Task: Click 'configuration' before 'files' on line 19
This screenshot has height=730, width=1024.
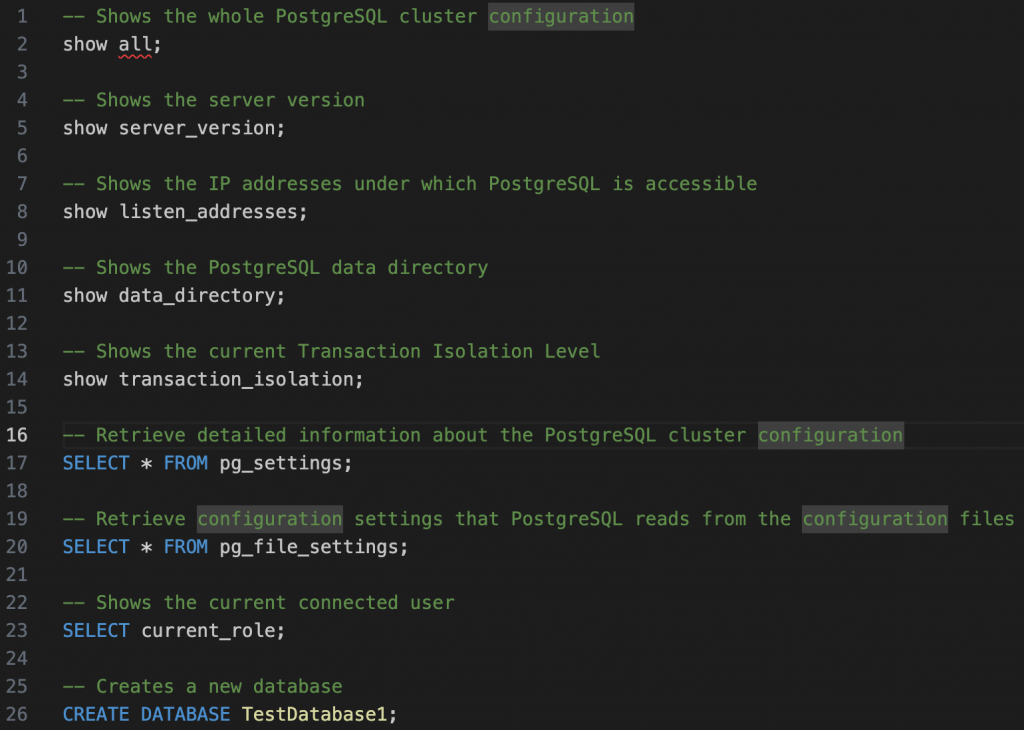Action: click(x=875, y=518)
